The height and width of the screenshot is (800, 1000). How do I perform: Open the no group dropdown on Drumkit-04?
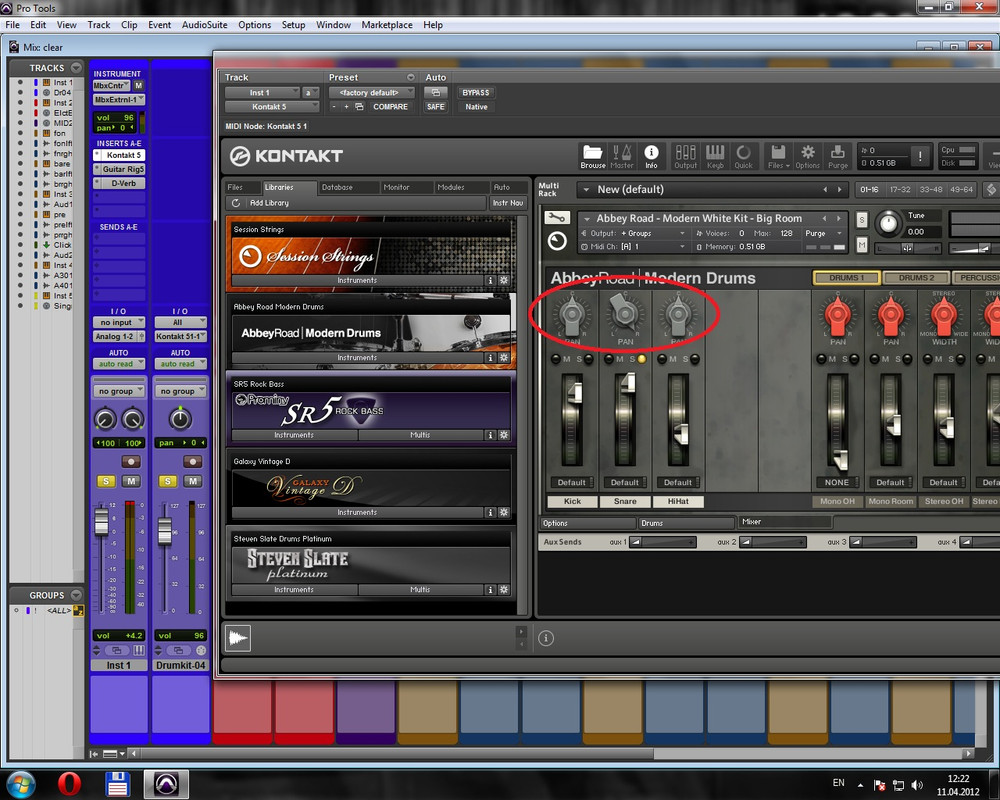pyautogui.click(x=180, y=391)
